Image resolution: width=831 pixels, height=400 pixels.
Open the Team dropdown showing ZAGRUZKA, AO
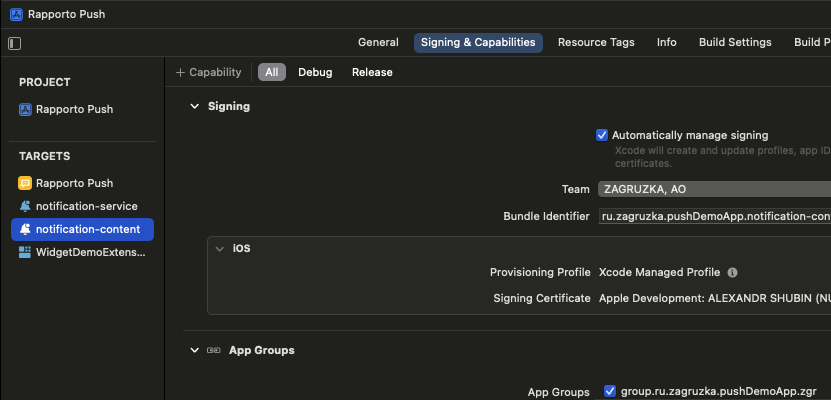point(714,189)
